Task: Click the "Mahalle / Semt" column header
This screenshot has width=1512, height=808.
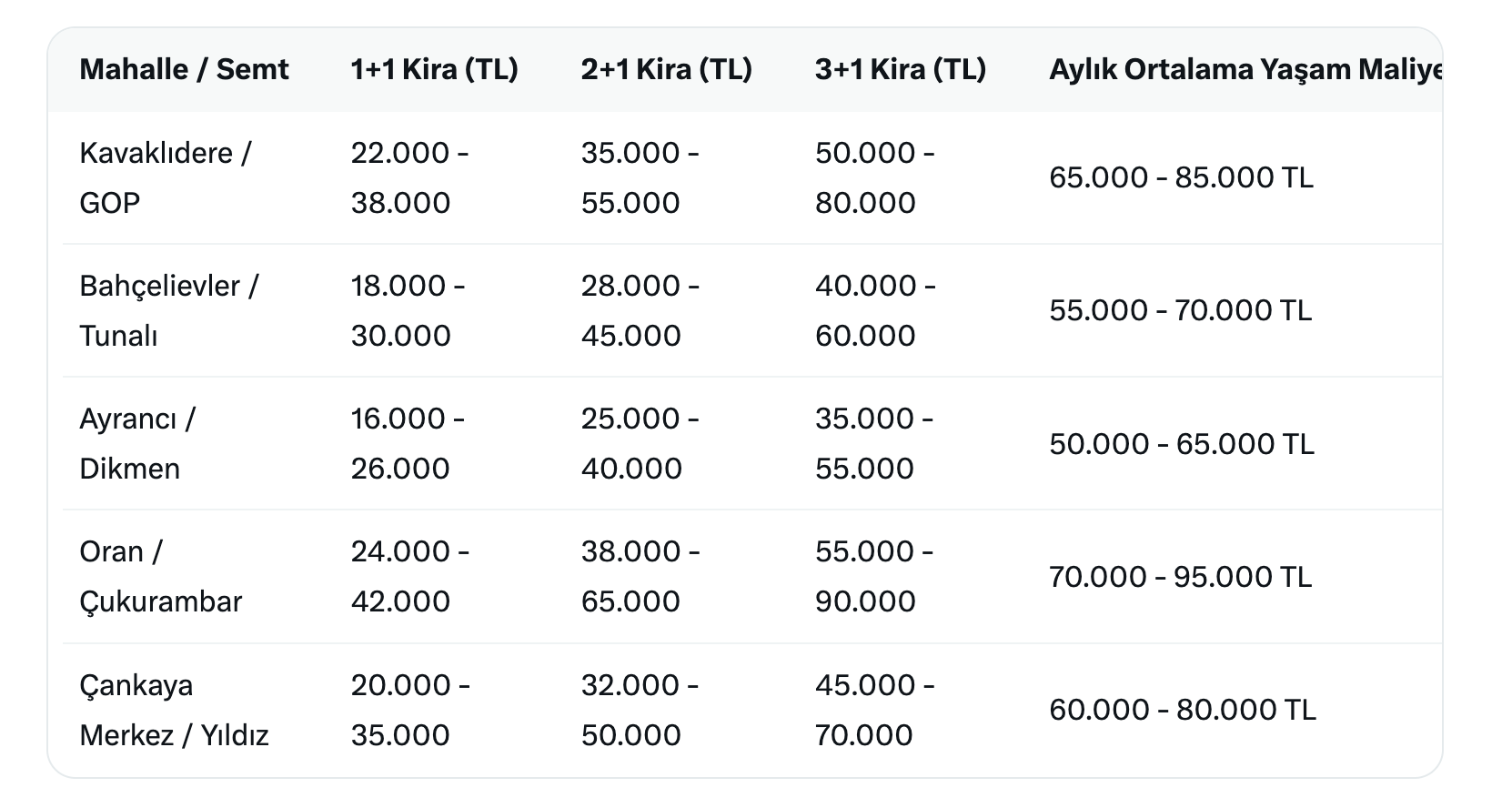Action: tap(184, 70)
